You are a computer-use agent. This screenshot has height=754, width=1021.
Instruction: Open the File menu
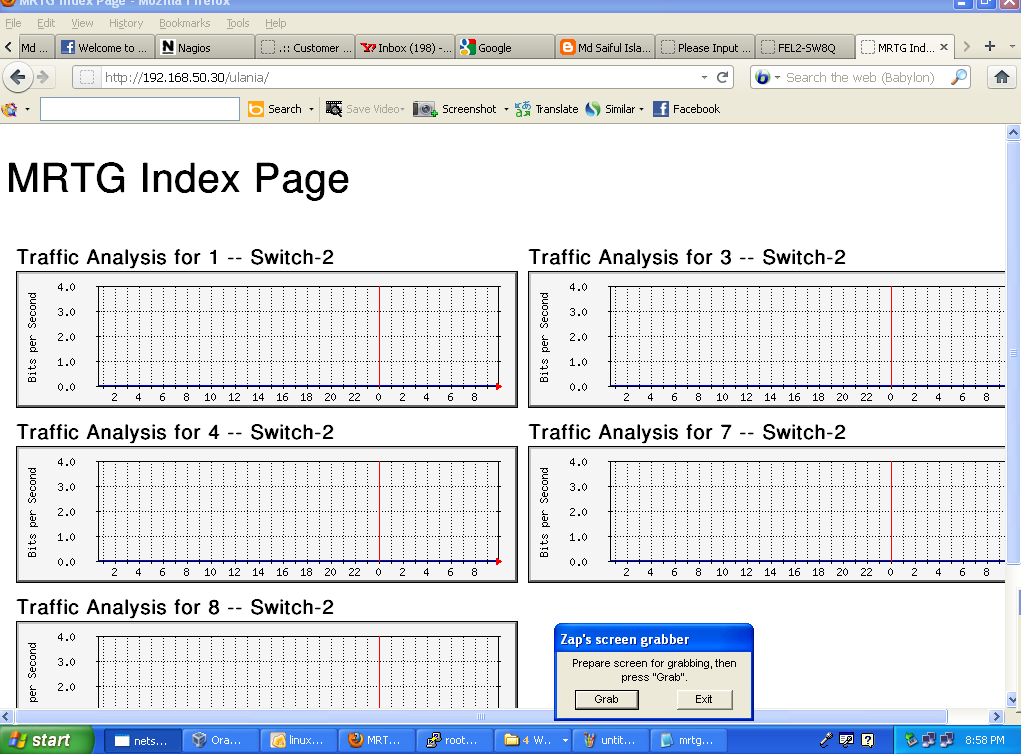[x=13, y=23]
